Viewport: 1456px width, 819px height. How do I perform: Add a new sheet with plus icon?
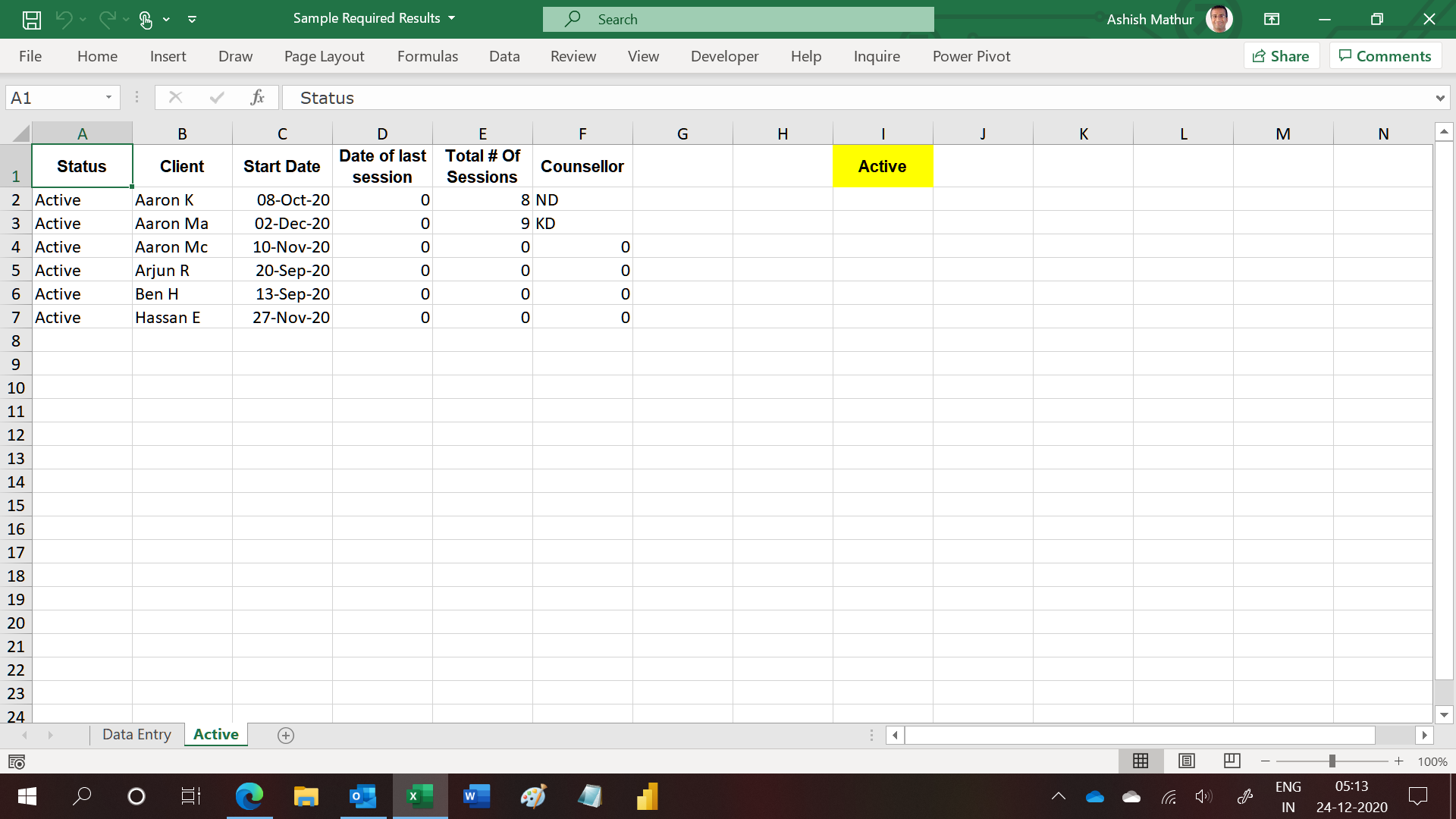point(286,735)
